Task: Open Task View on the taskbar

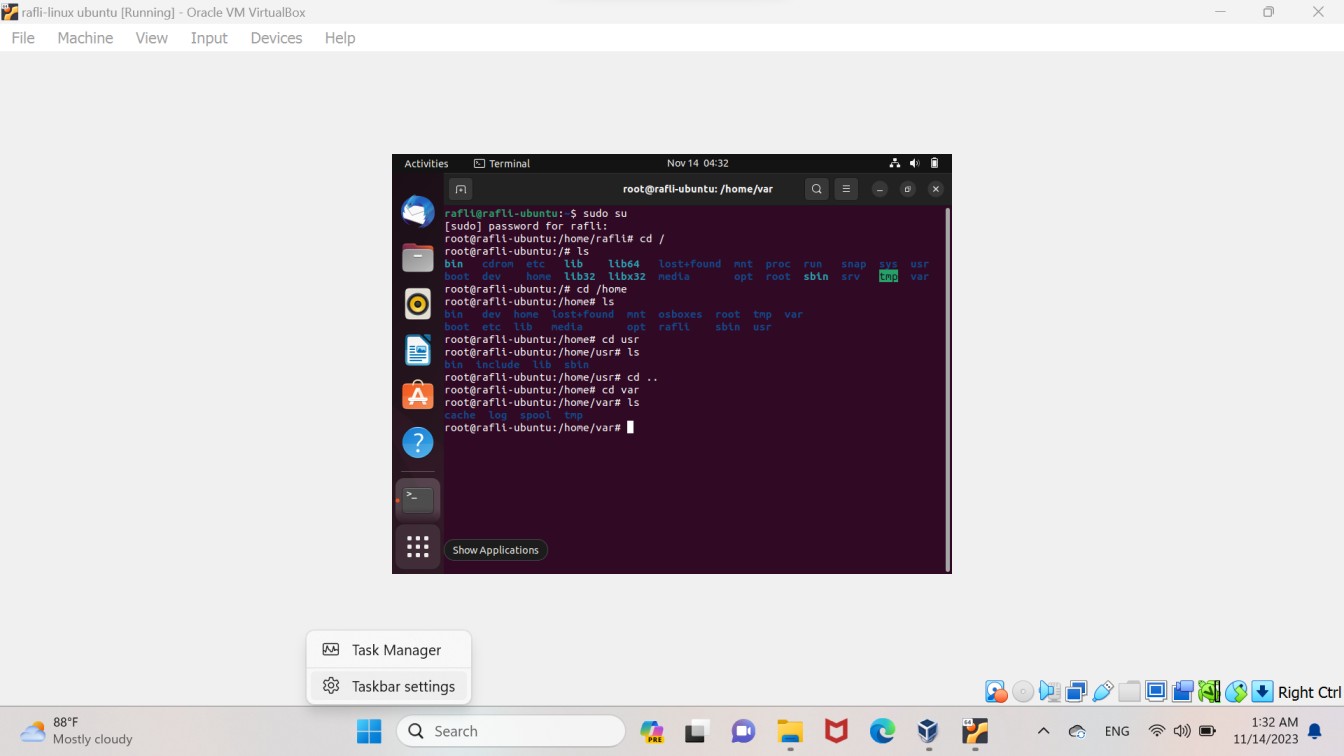Action: [697, 732]
